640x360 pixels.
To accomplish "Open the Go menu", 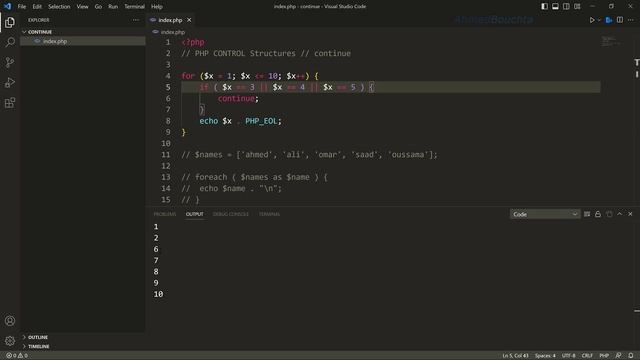I will point(98,7).
